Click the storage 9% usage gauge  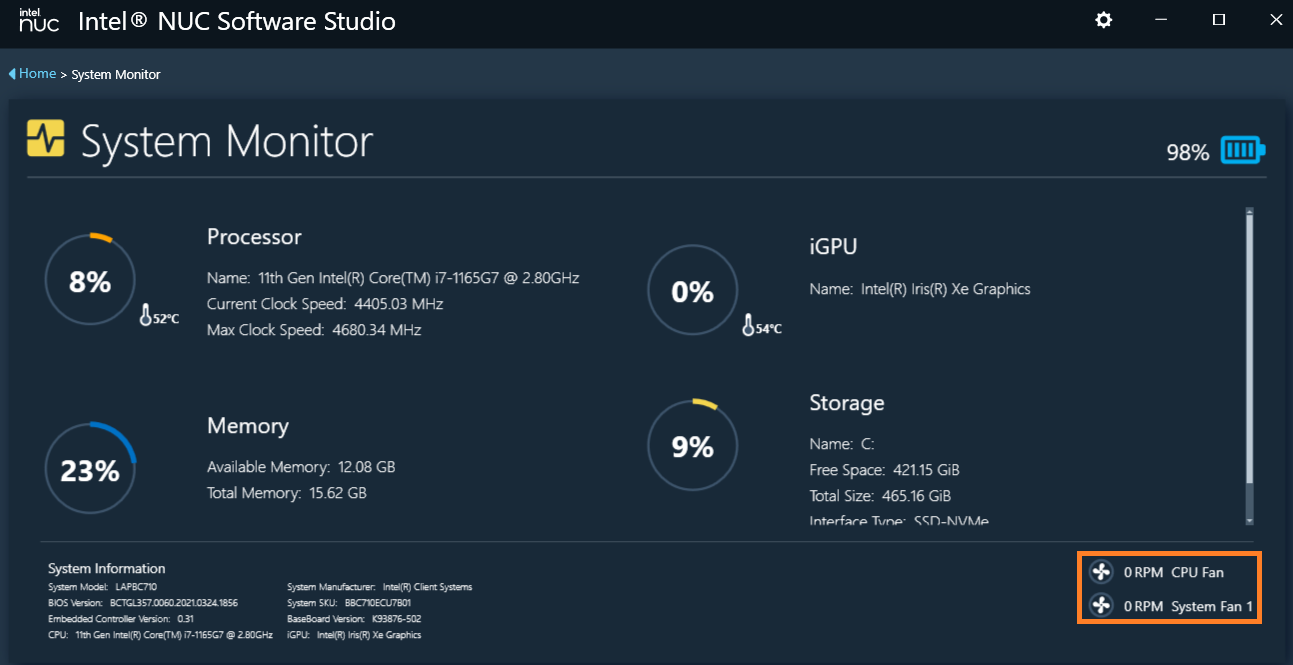[x=693, y=446]
